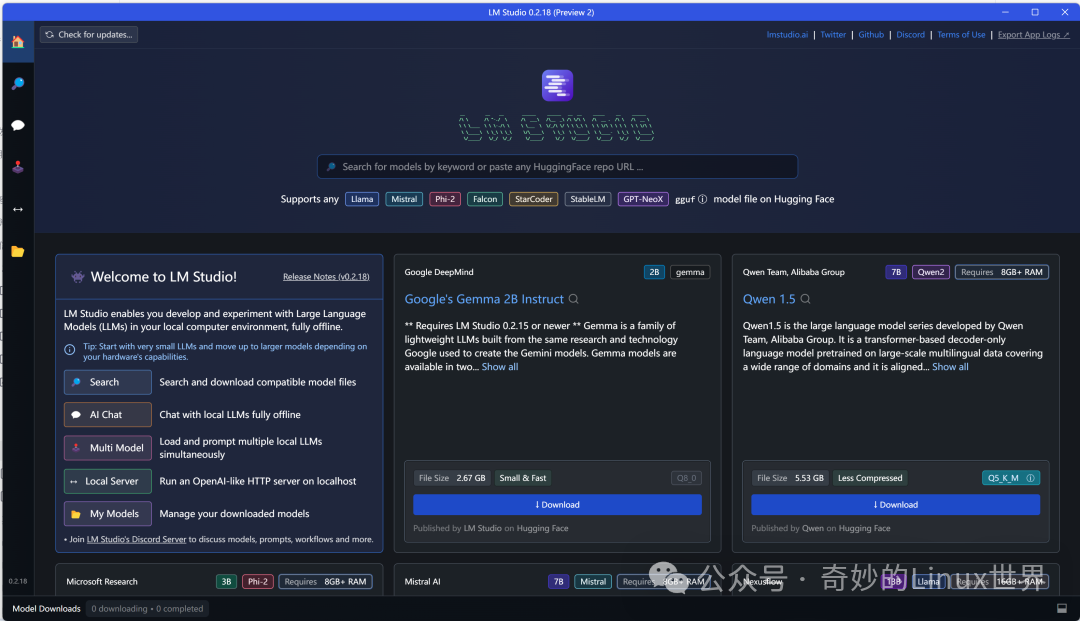Open the Terms of Use link

[x=961, y=34]
